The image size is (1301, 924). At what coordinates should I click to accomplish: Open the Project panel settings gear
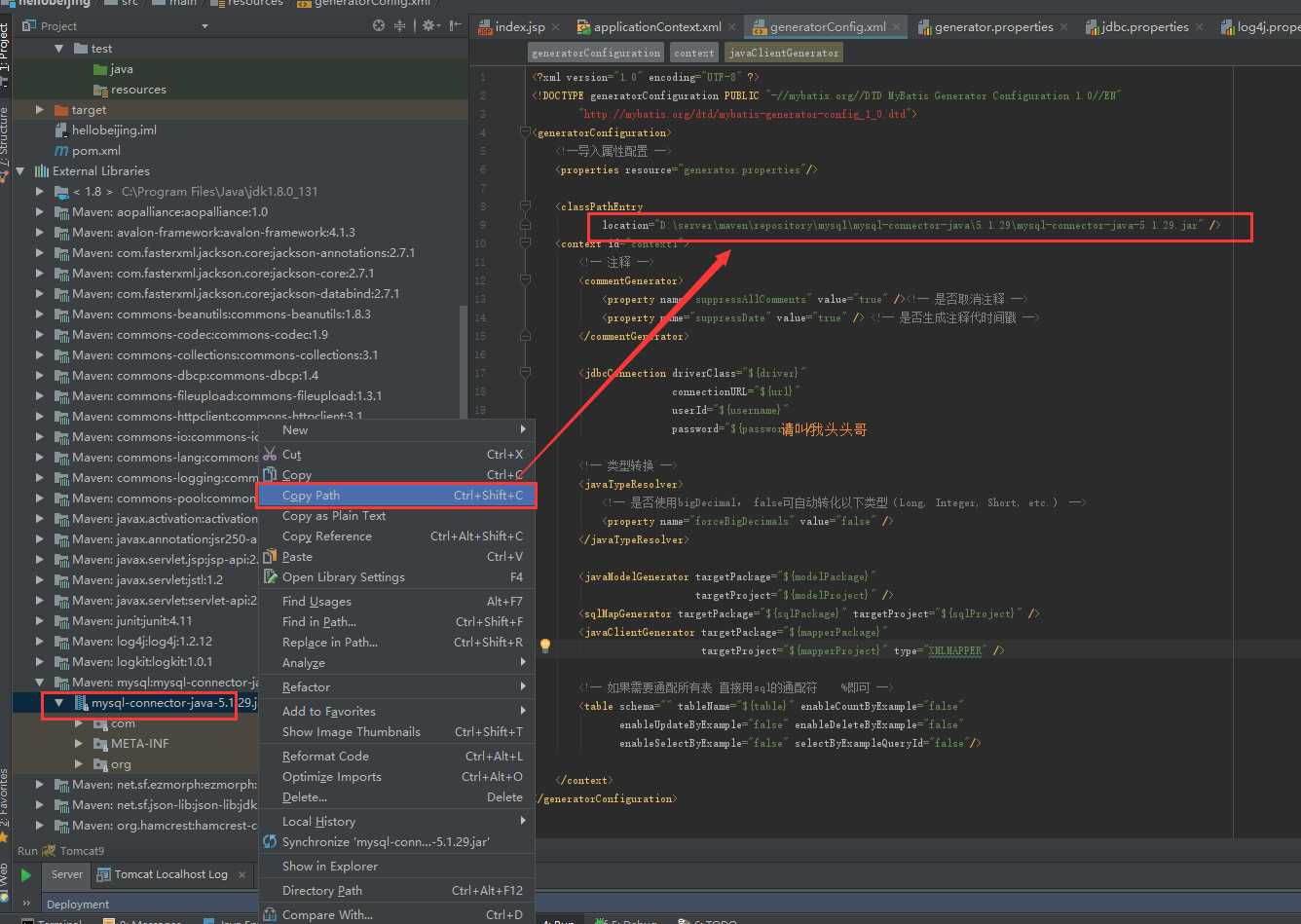coord(429,26)
